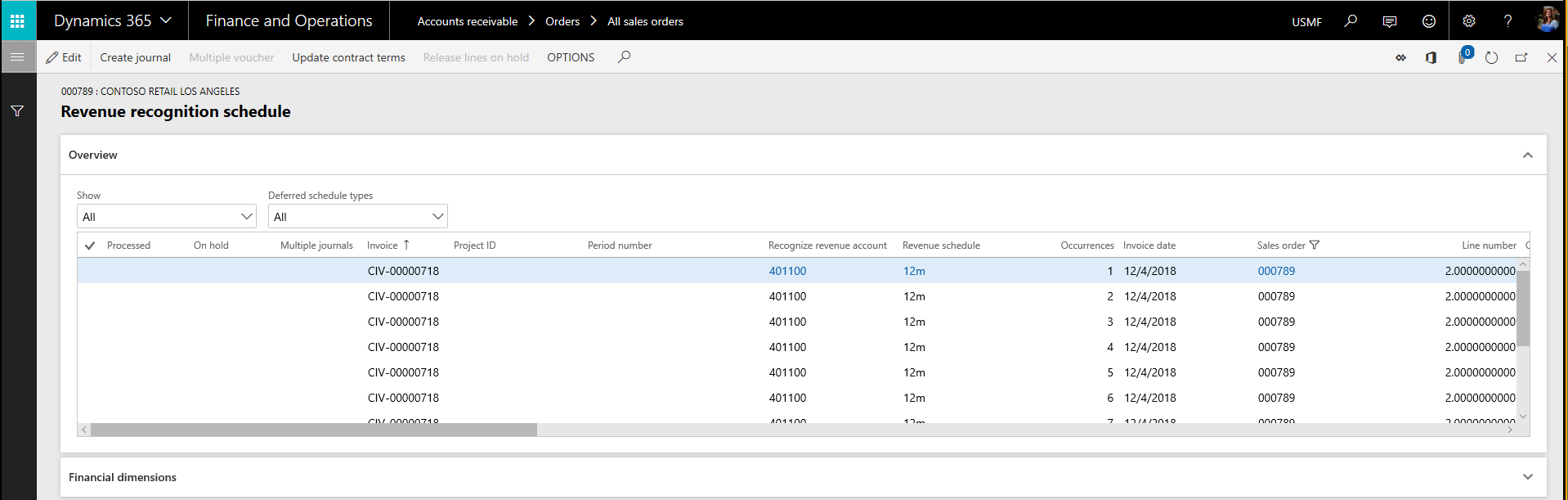Open the Deferred schedule types dropdown
This screenshot has width=1568, height=500.
(357, 217)
